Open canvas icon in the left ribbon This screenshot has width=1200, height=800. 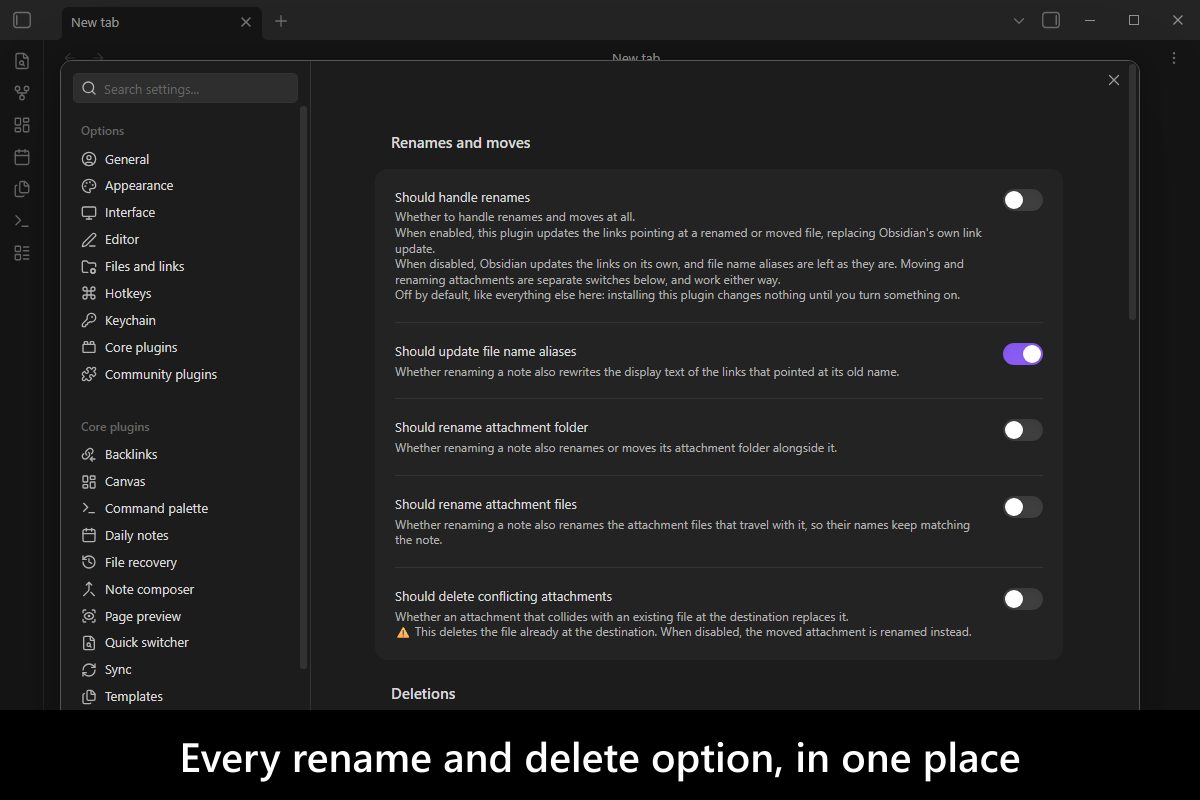coord(22,125)
